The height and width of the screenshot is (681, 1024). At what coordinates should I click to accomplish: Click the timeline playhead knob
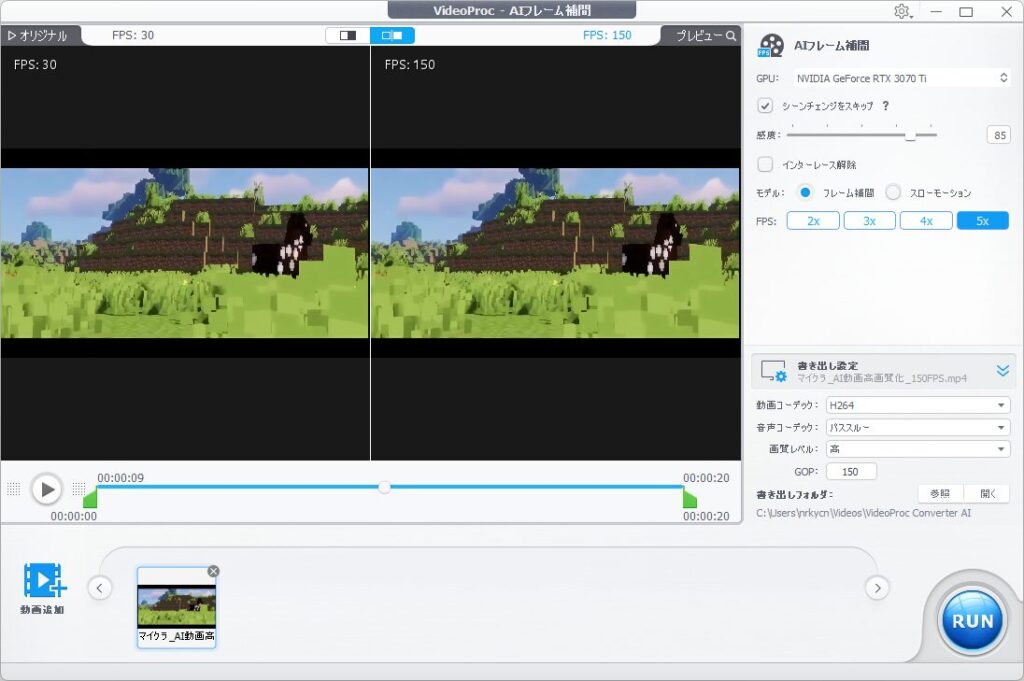point(385,487)
